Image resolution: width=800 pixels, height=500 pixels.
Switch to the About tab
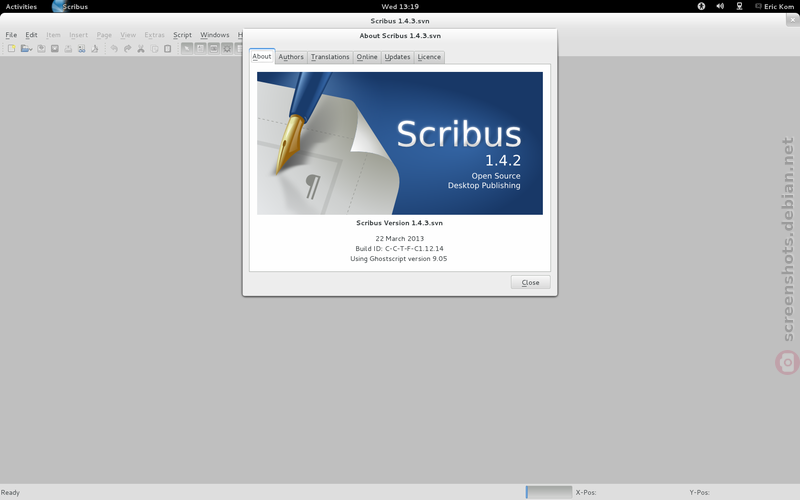[x=262, y=56]
